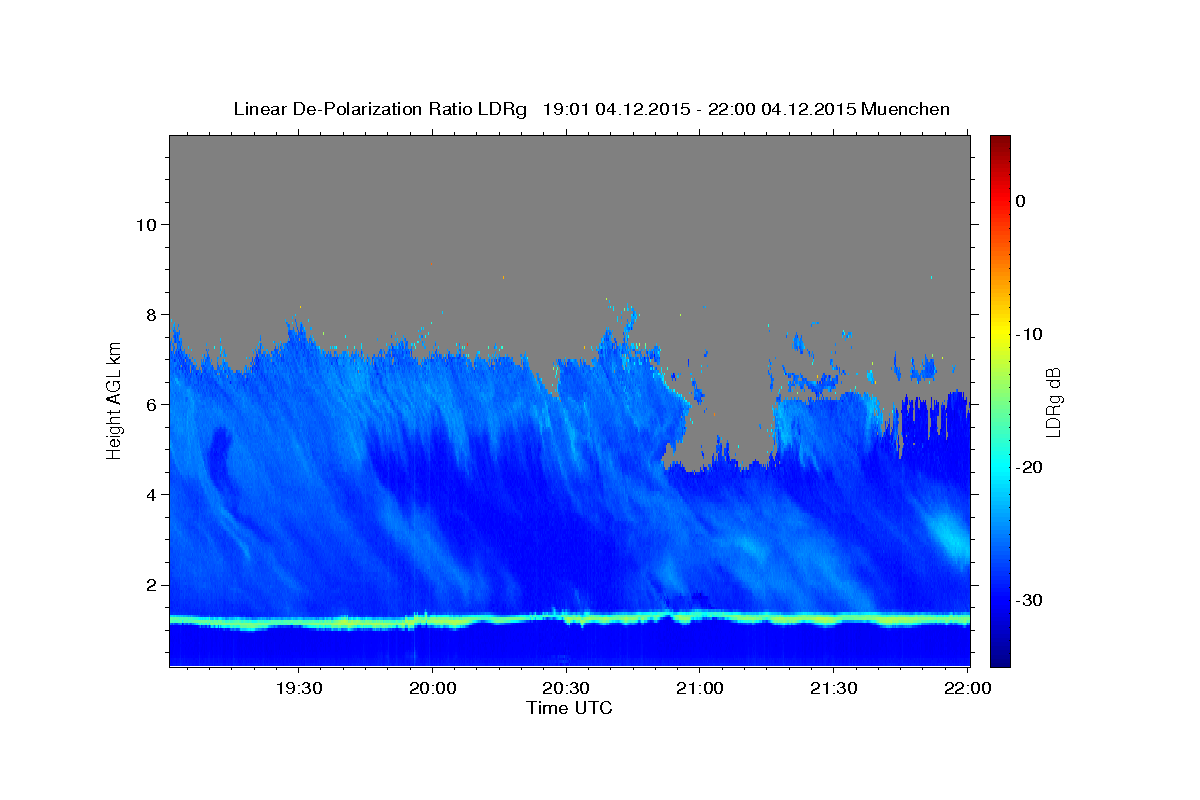Click the colorbar value 0

tap(1021, 201)
